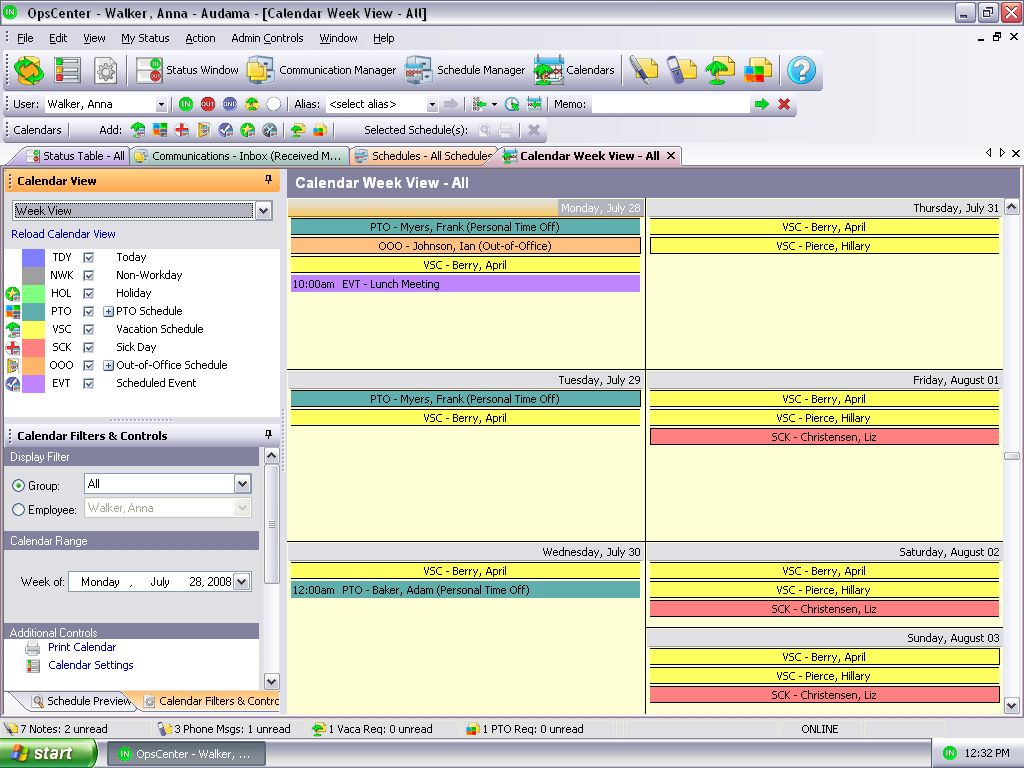Viewport: 1024px width, 768px height.
Task: Open the Week View dropdown
Action: pos(263,211)
